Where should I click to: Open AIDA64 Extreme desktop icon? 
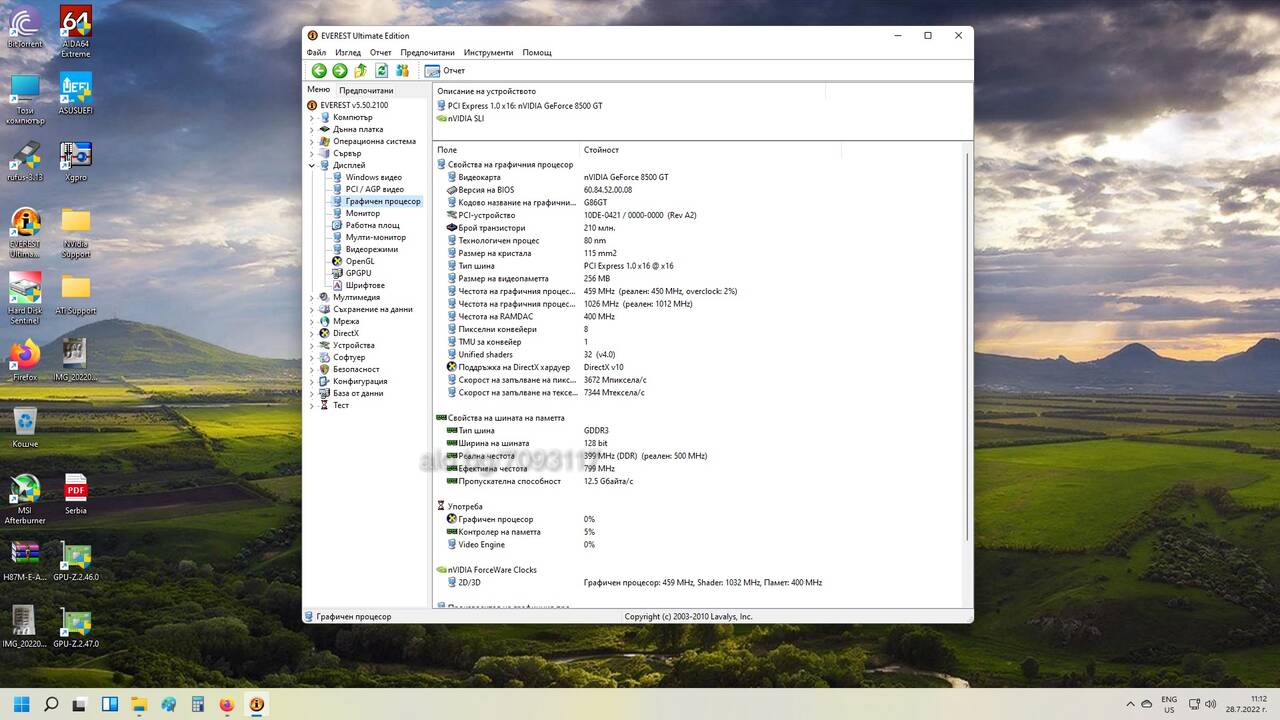tap(76, 32)
